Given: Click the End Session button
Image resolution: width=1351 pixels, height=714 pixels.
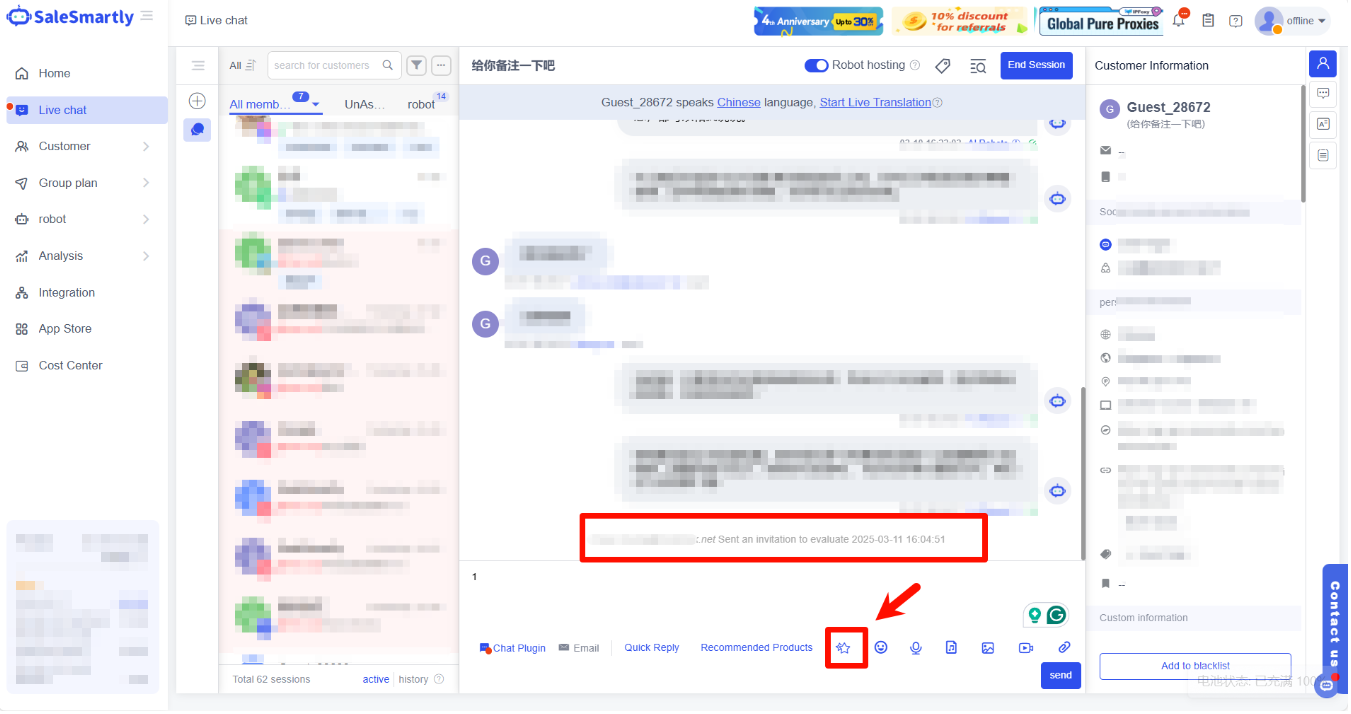Looking at the screenshot, I should [x=1036, y=66].
